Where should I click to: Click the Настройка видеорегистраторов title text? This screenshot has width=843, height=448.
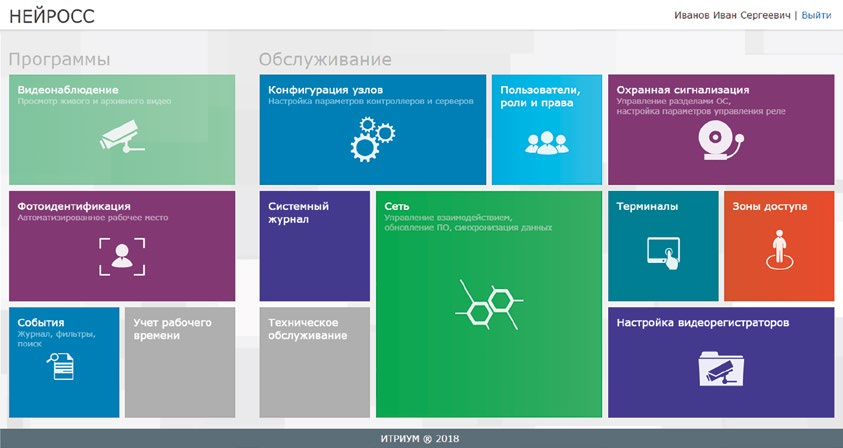click(703, 323)
